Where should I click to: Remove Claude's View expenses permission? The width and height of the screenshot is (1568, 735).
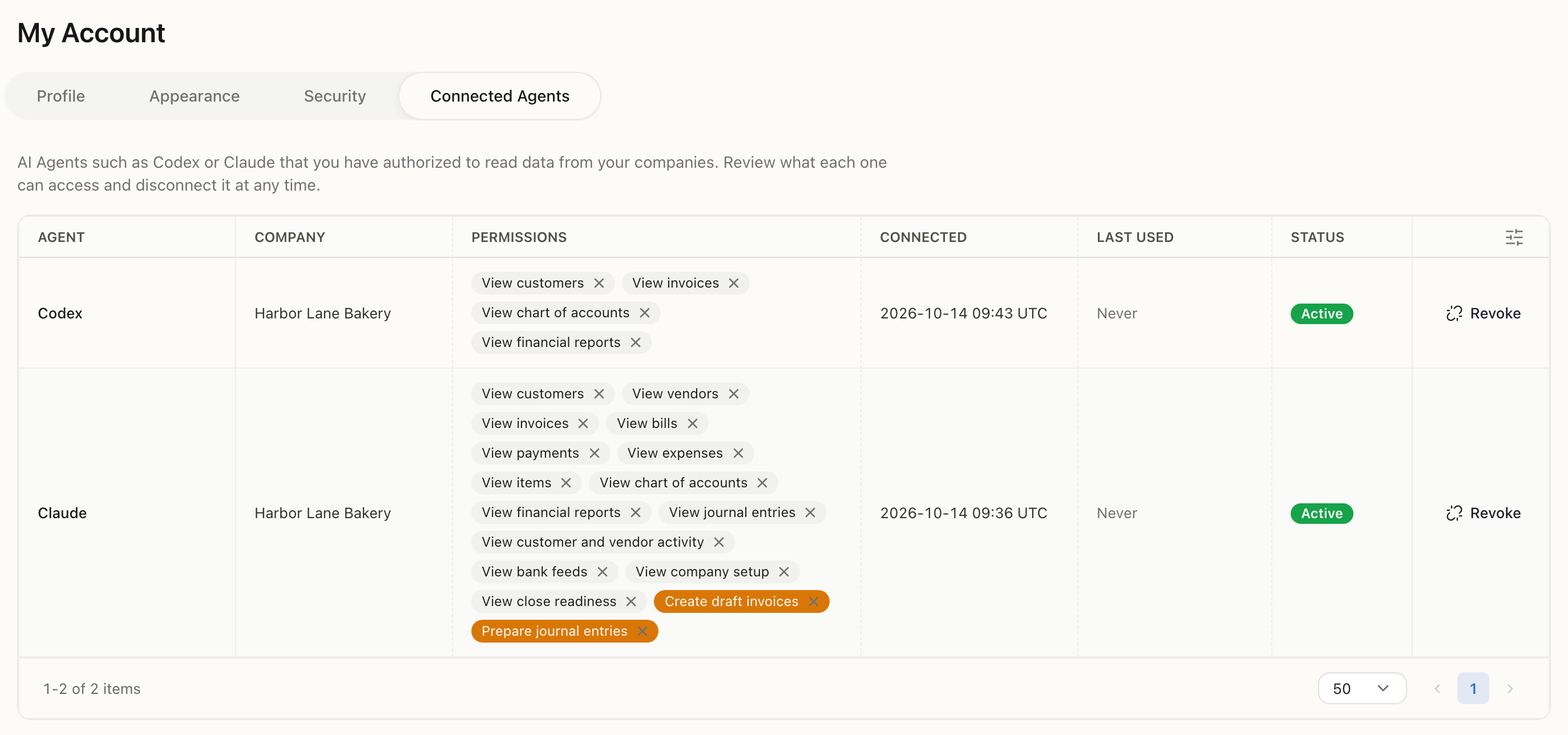click(738, 453)
